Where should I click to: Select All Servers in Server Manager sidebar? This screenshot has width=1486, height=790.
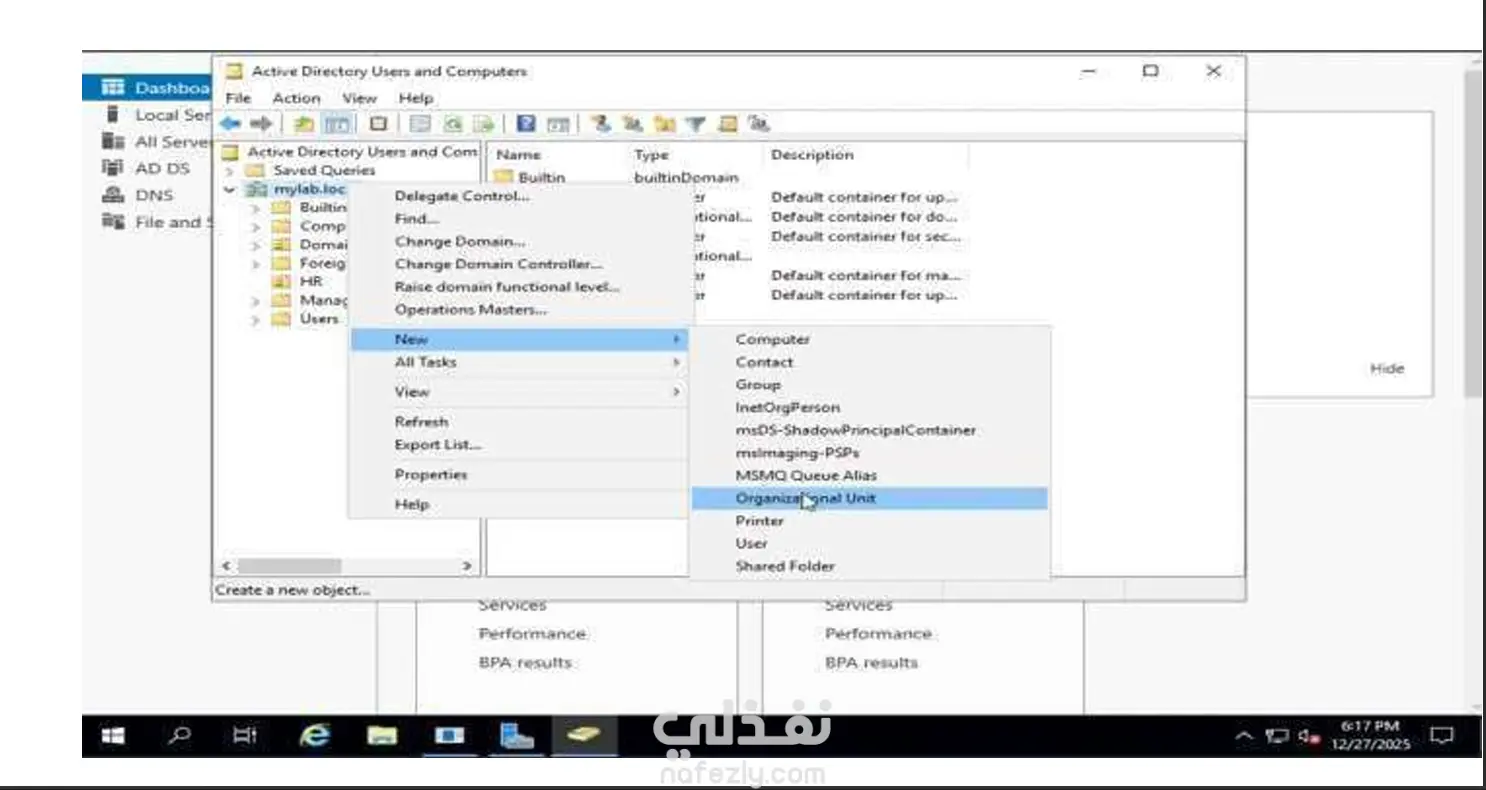point(173,142)
